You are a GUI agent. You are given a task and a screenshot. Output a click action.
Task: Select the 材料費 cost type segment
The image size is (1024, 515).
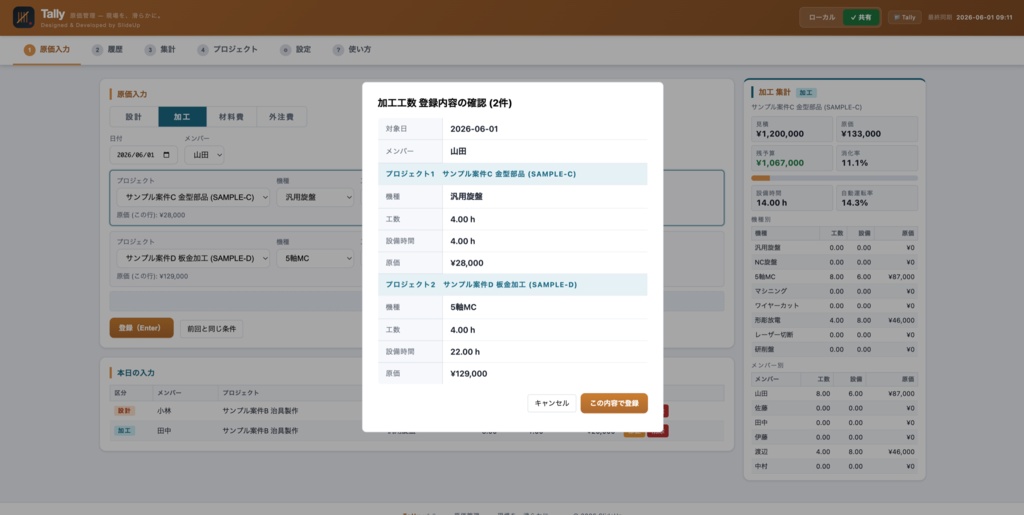[231, 117]
